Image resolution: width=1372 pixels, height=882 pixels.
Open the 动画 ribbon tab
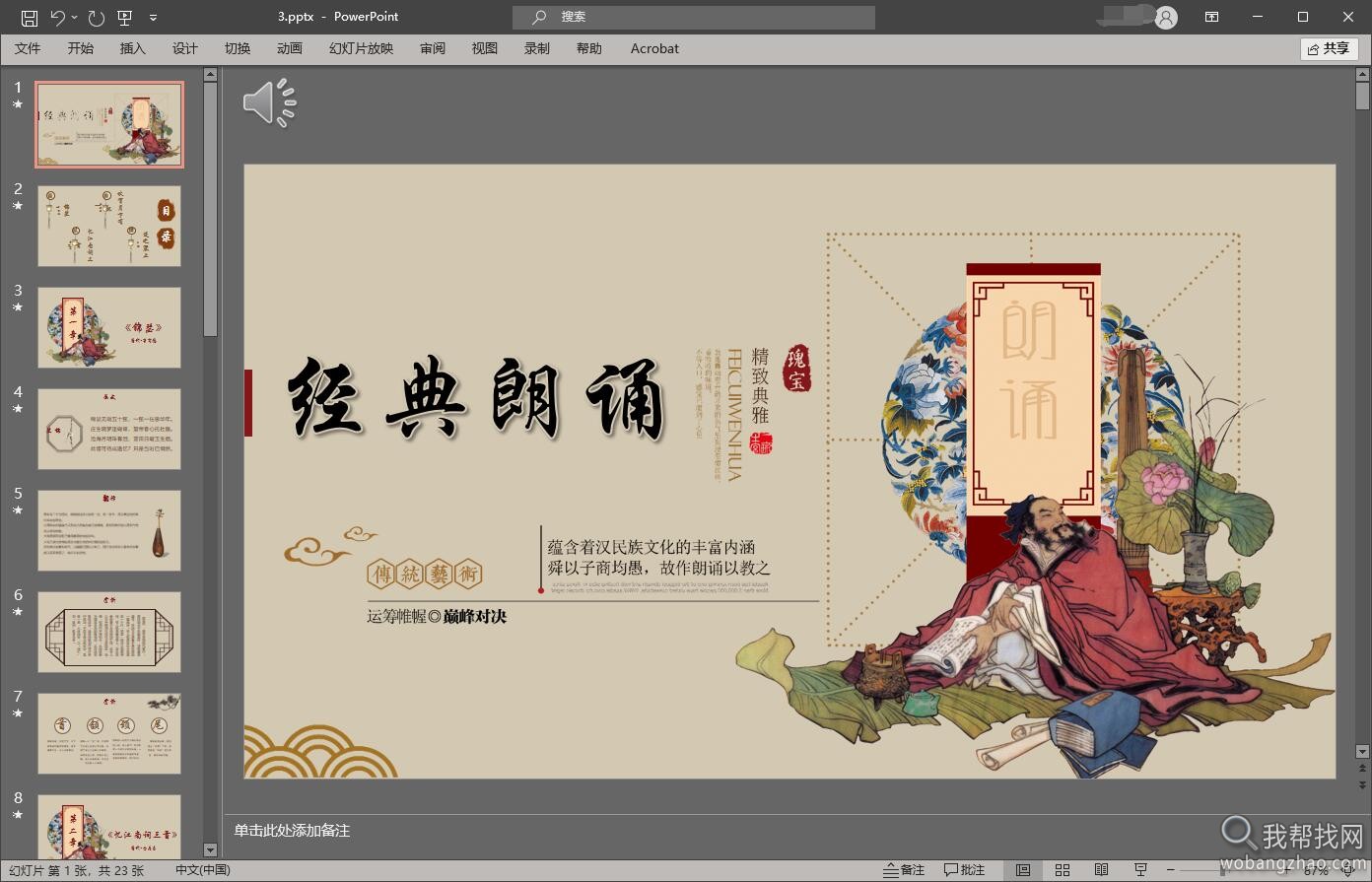[x=290, y=48]
